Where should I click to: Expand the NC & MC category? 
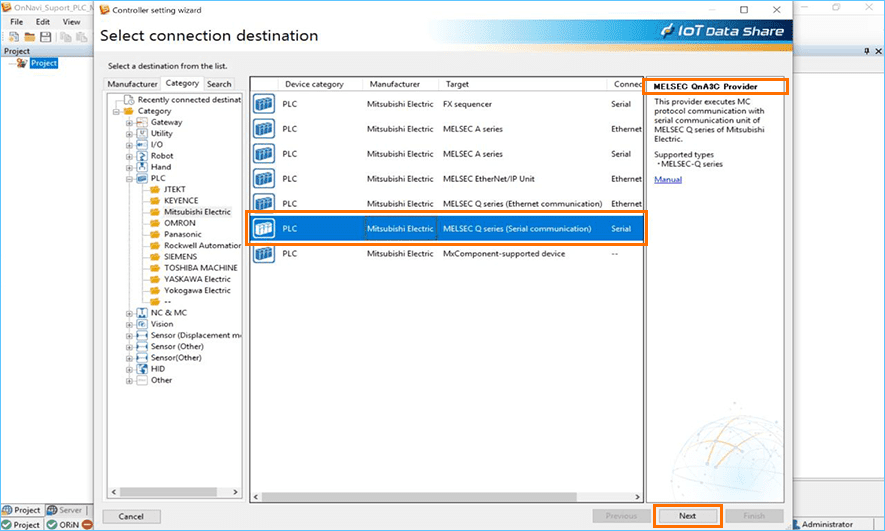tap(129, 313)
